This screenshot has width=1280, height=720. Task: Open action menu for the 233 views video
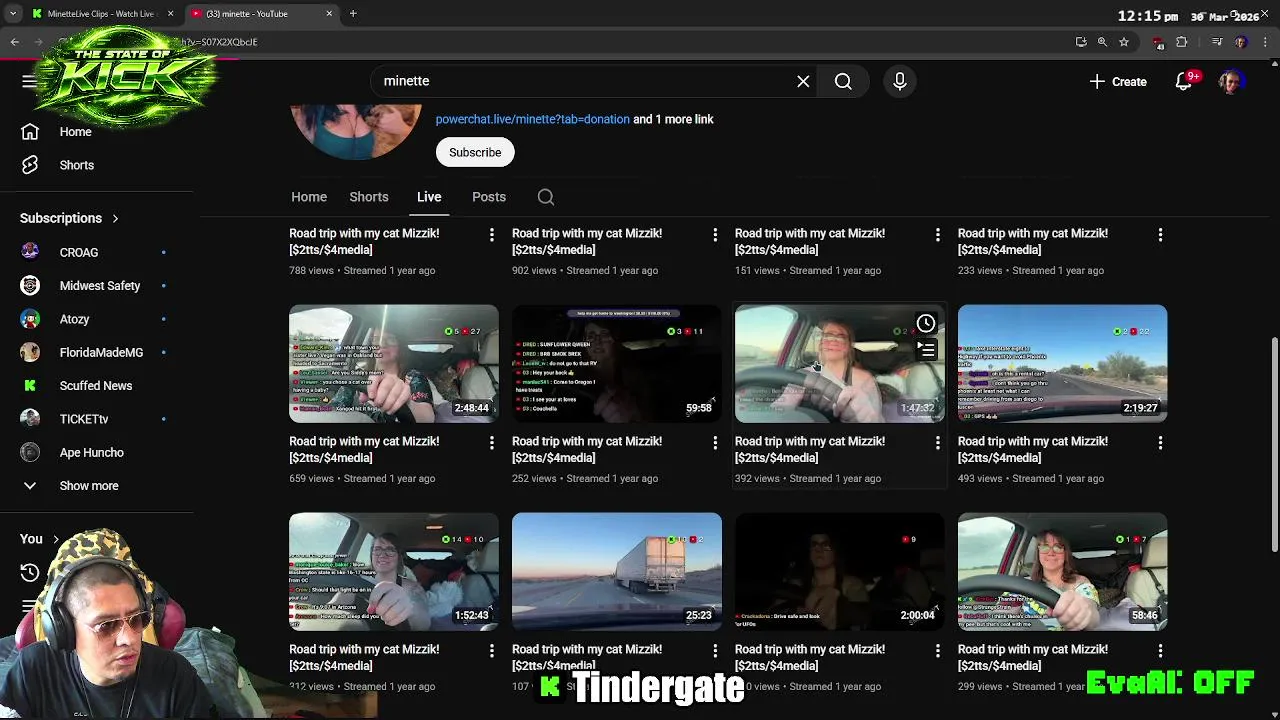tap(1160, 234)
